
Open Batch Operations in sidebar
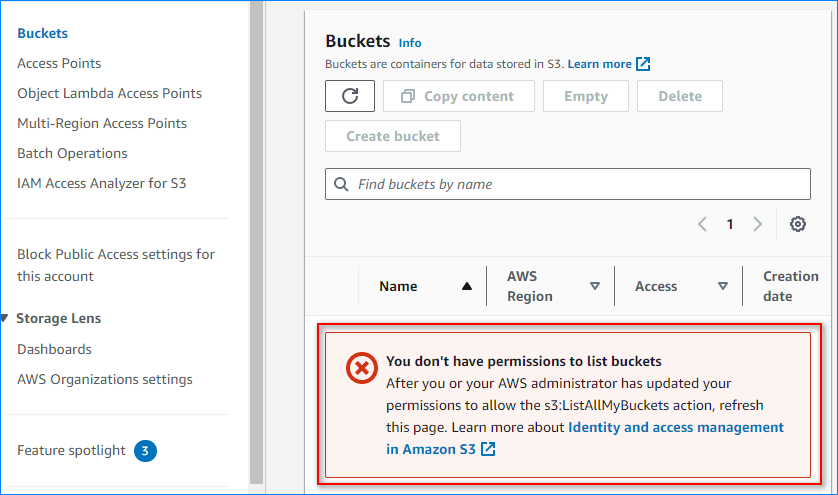pyautogui.click(x=72, y=153)
